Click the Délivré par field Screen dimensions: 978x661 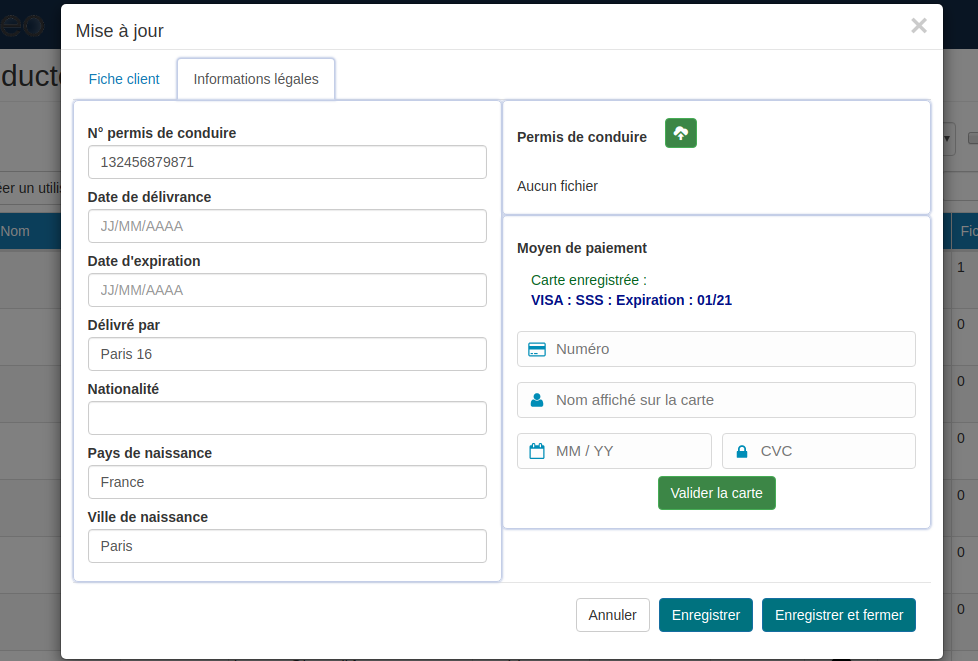tap(287, 354)
